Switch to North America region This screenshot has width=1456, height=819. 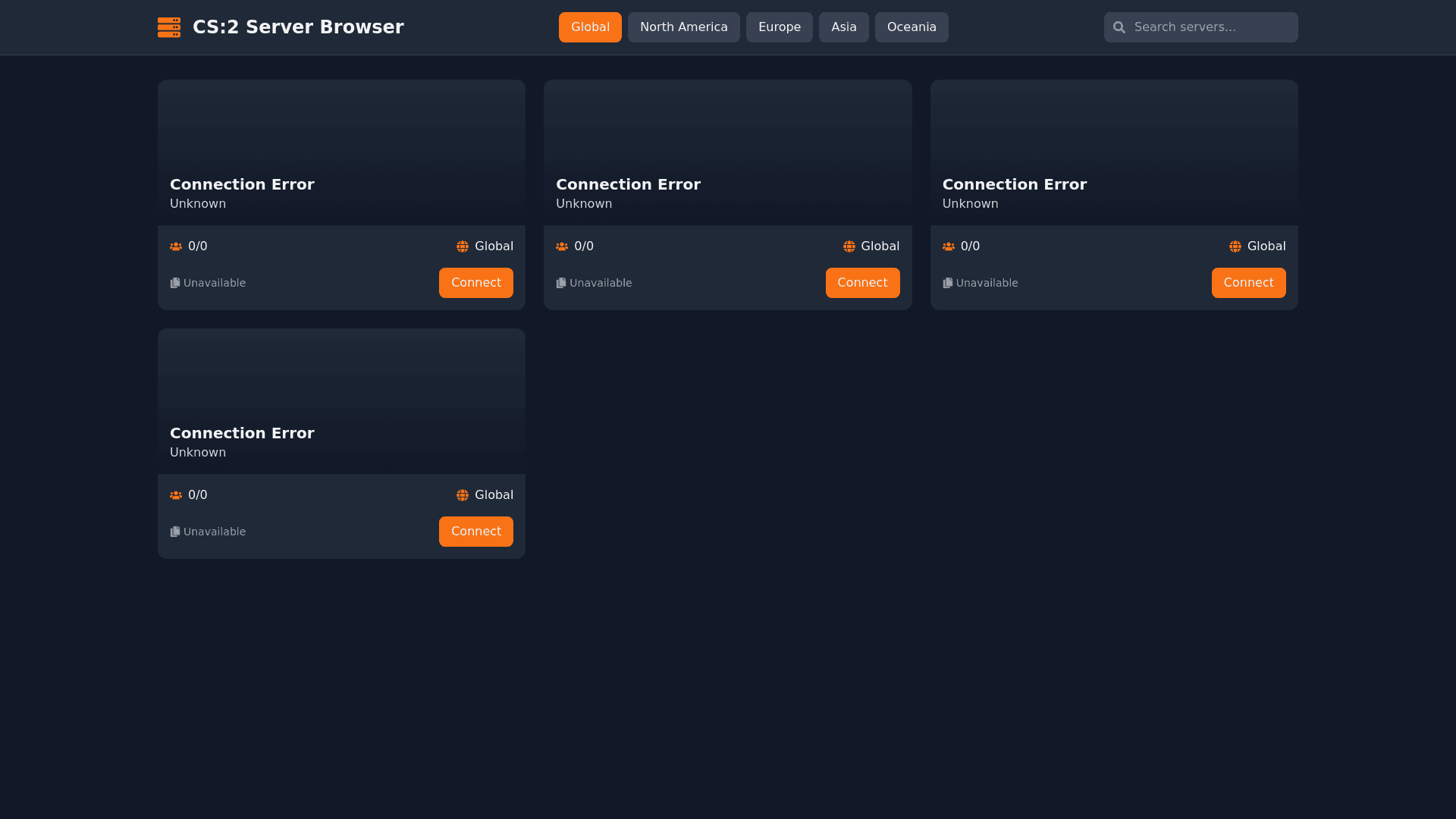[x=683, y=27]
